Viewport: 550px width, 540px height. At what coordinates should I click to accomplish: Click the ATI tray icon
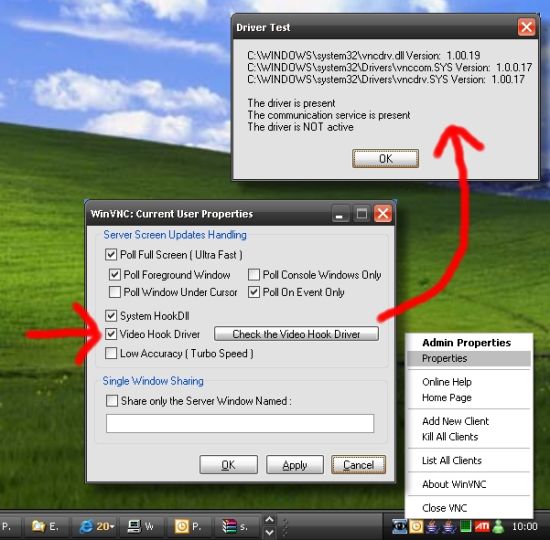click(x=482, y=526)
